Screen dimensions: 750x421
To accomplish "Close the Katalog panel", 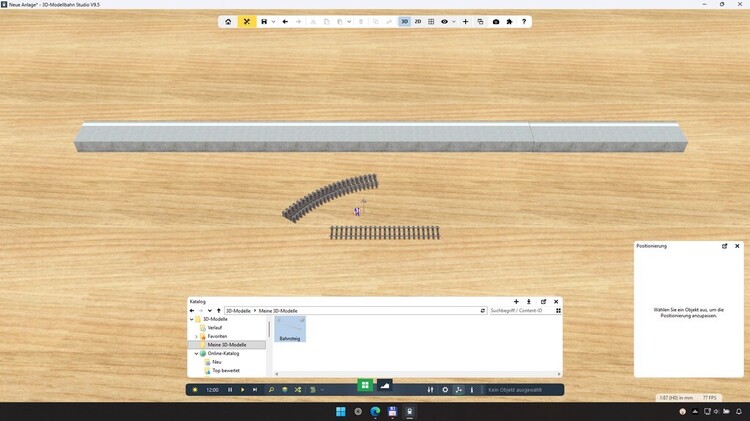I will (556, 301).
